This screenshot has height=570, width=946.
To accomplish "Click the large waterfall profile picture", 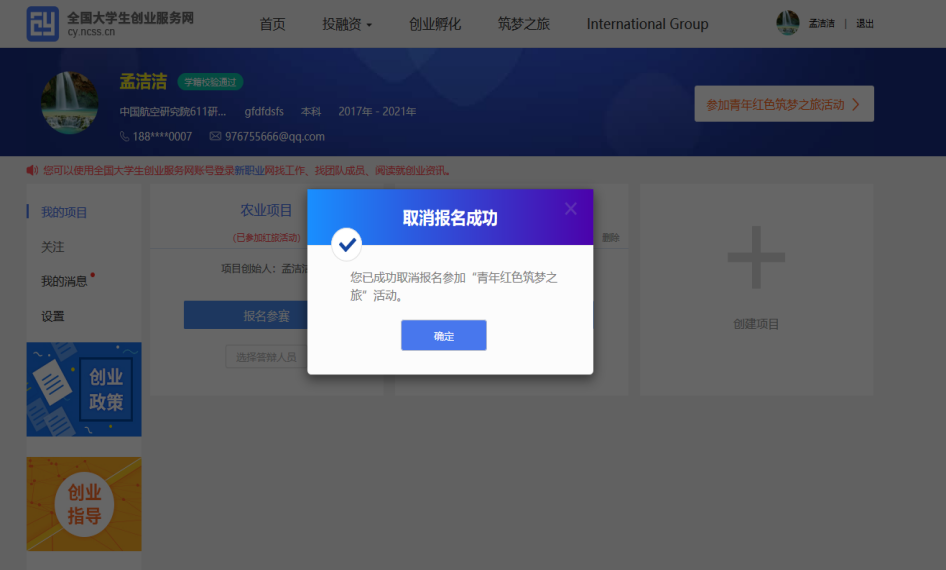I will [x=69, y=102].
